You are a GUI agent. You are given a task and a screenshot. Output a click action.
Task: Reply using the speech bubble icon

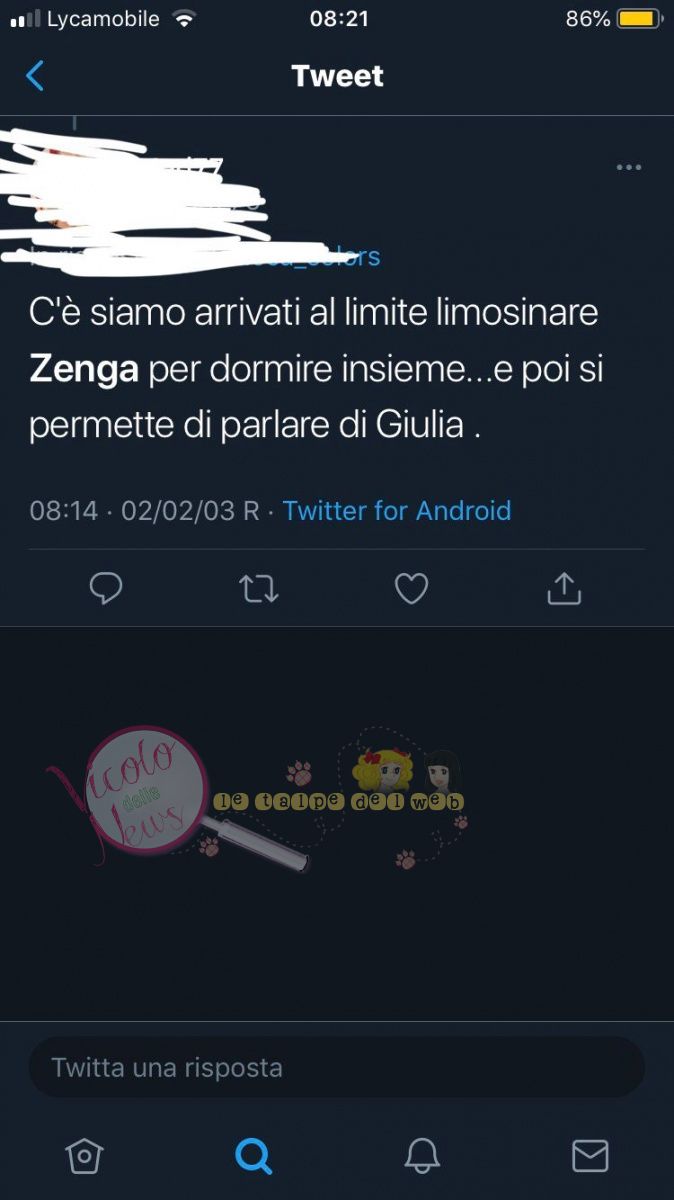106,589
